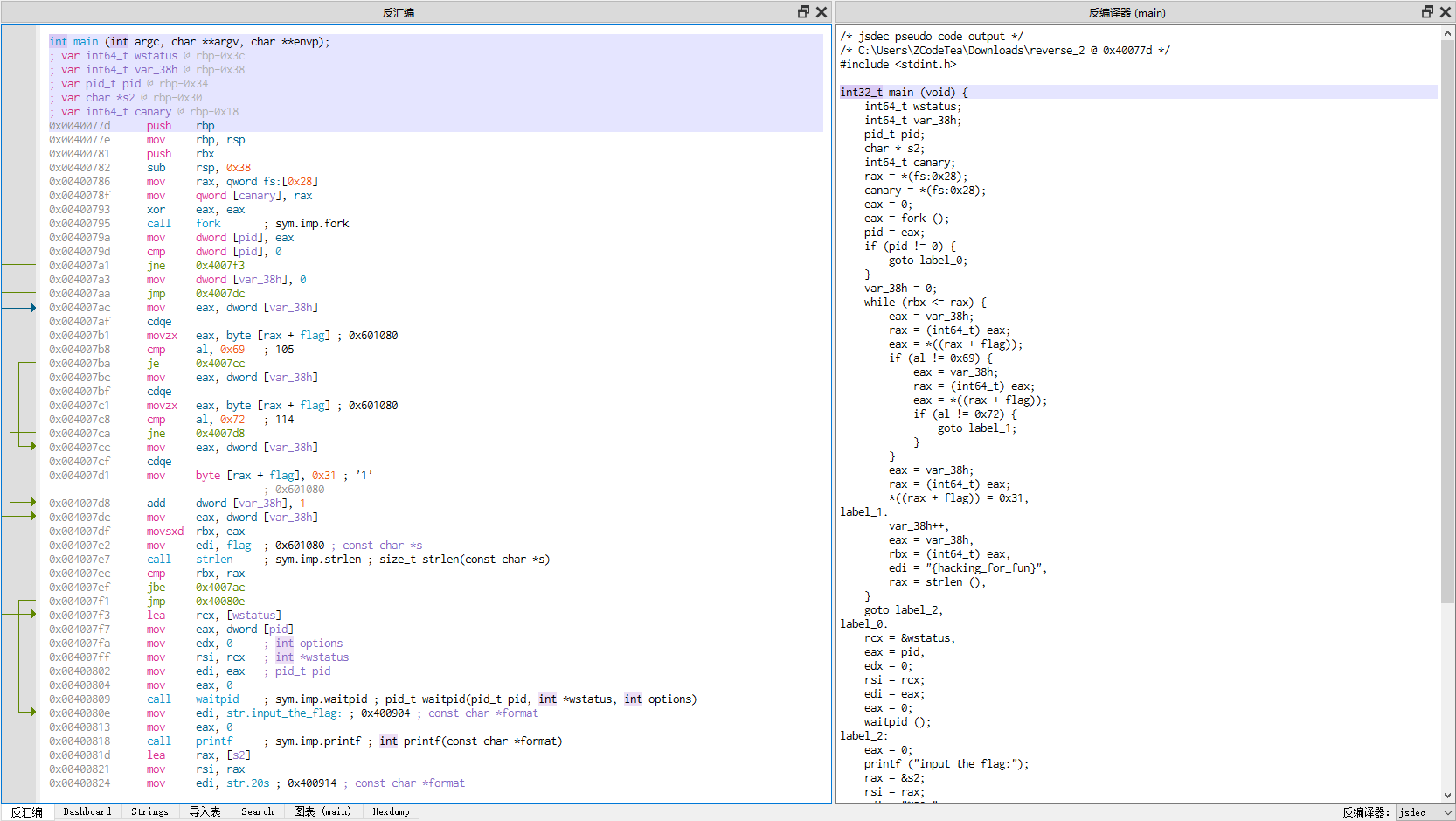Open the Search tab

pos(257,812)
